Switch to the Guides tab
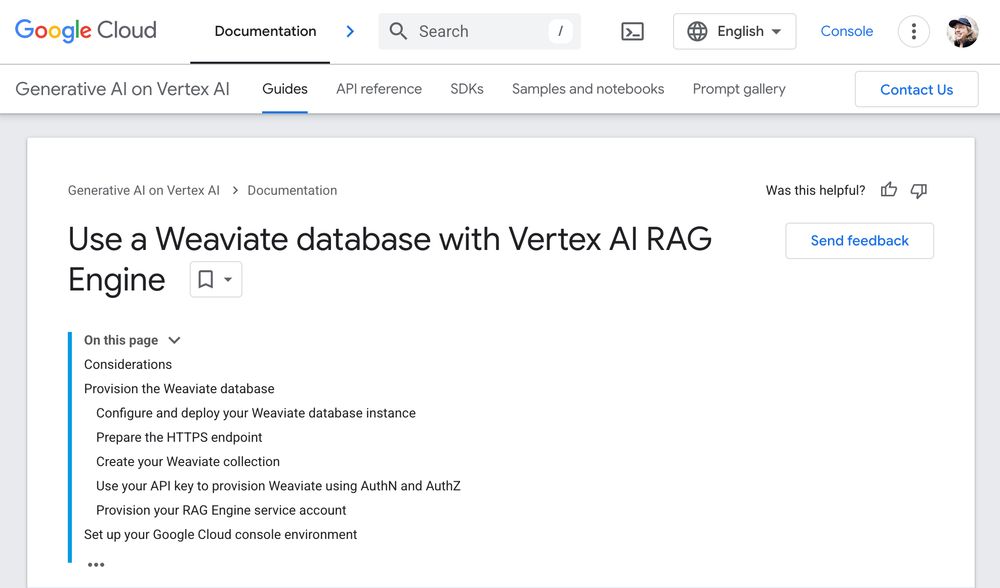 [284, 89]
